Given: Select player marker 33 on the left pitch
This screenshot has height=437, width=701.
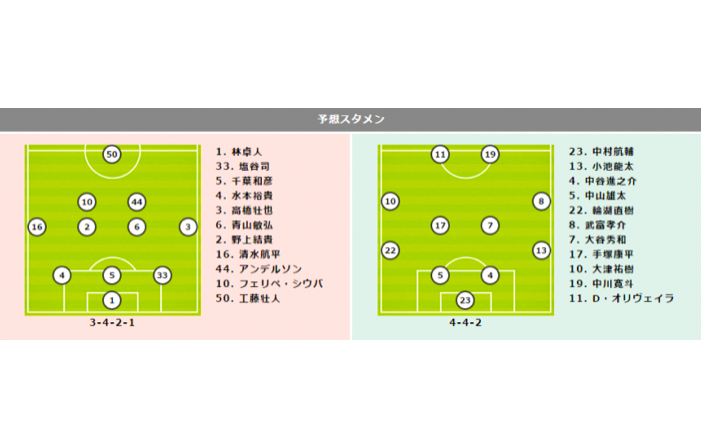Looking at the screenshot, I should [x=163, y=275].
